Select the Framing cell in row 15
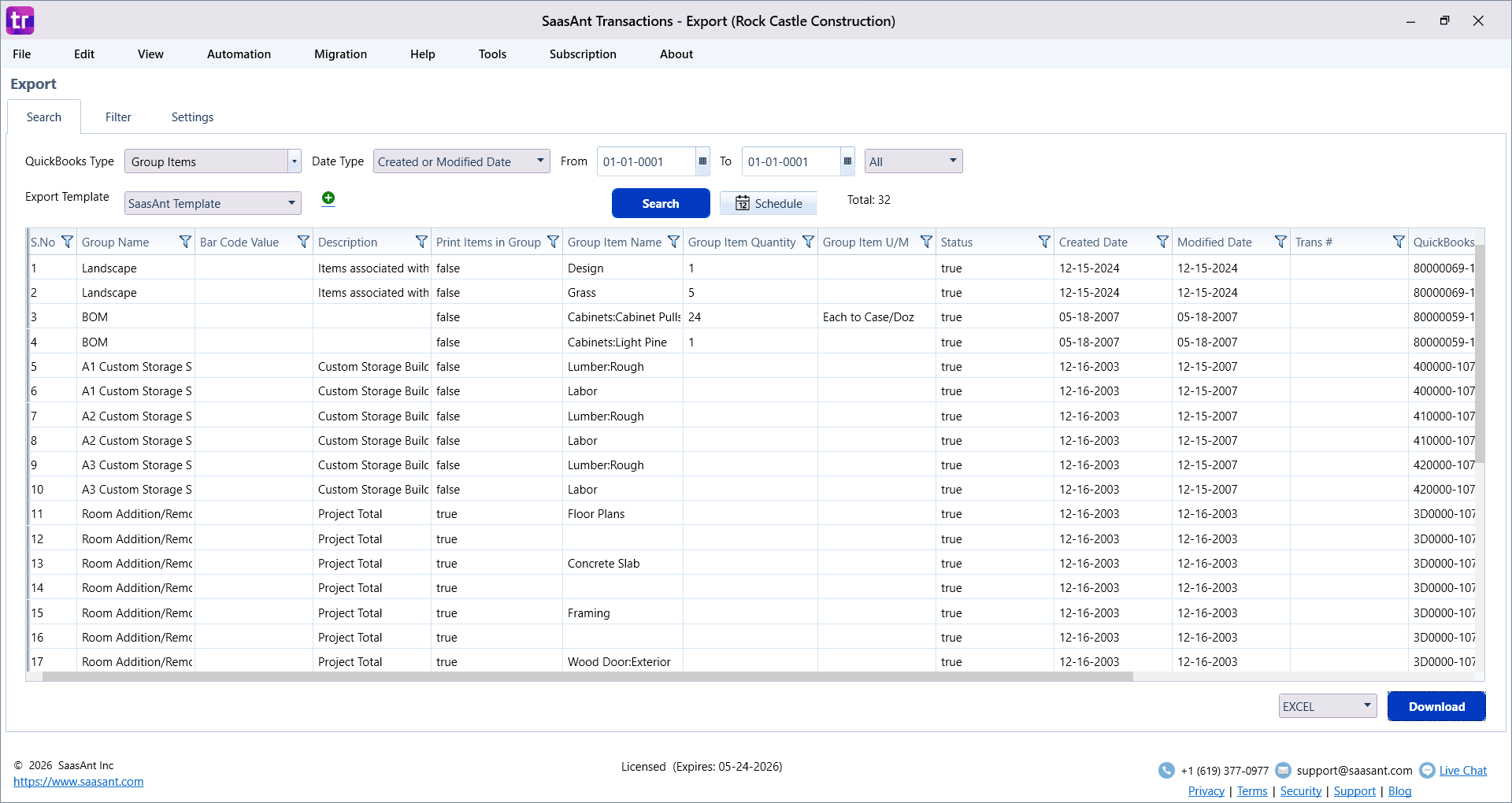1512x803 pixels. [623, 612]
